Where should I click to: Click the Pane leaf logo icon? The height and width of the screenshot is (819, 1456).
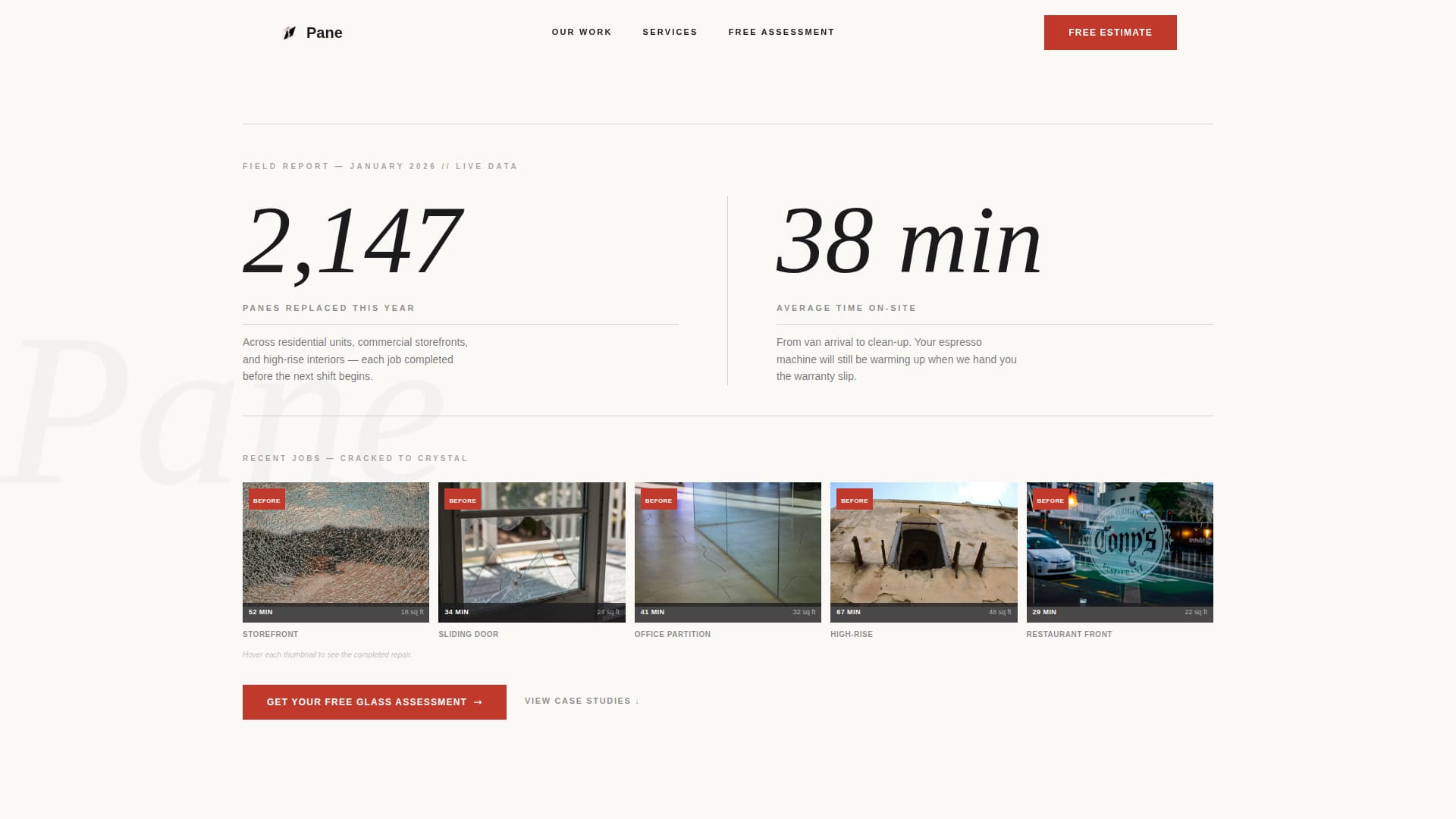(289, 33)
